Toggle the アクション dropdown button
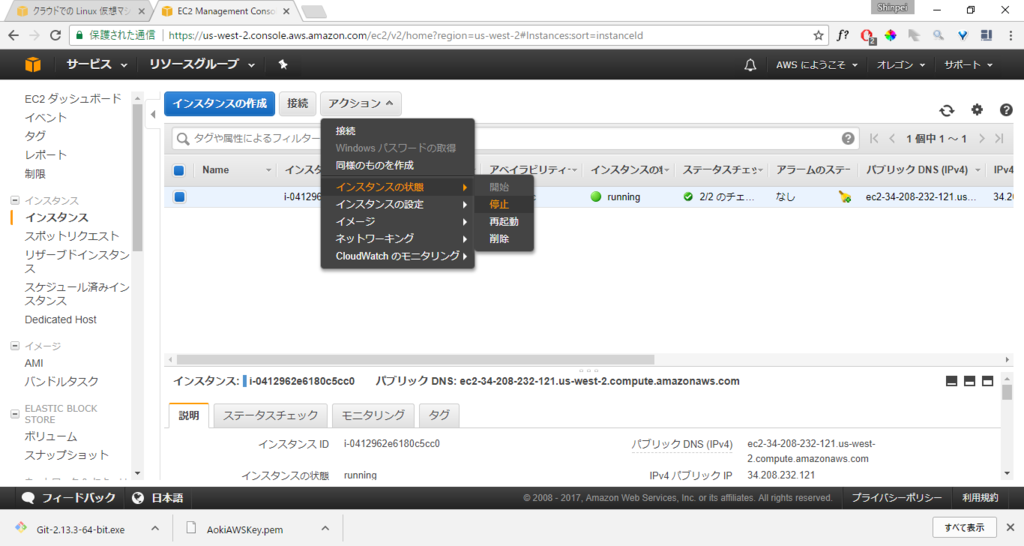This screenshot has width=1024, height=546. pyautogui.click(x=360, y=103)
